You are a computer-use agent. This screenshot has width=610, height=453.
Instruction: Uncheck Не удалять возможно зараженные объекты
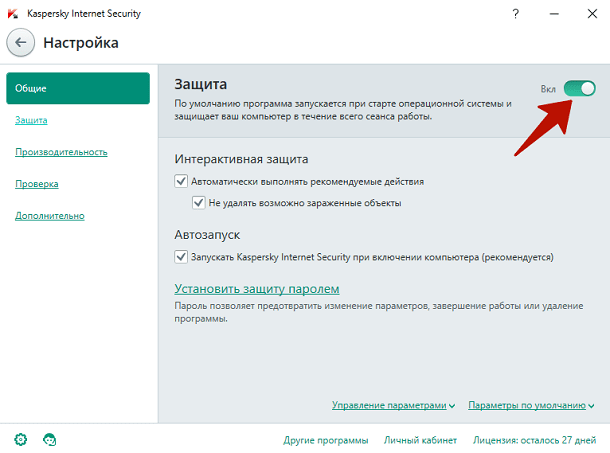pyautogui.click(x=199, y=203)
